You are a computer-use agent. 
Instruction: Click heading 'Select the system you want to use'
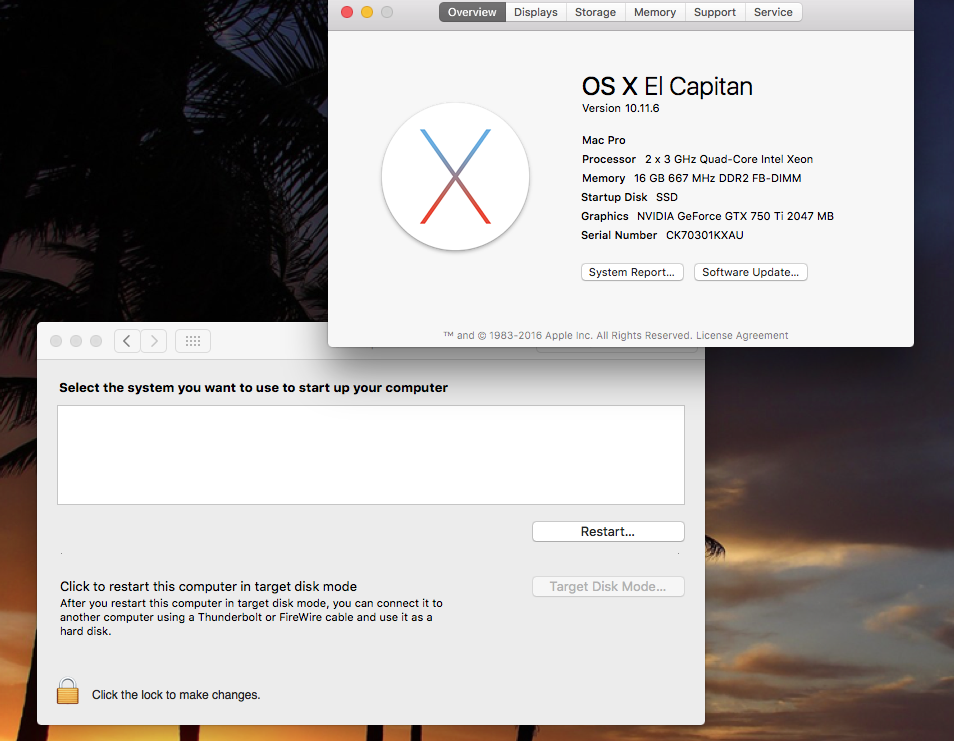point(253,388)
